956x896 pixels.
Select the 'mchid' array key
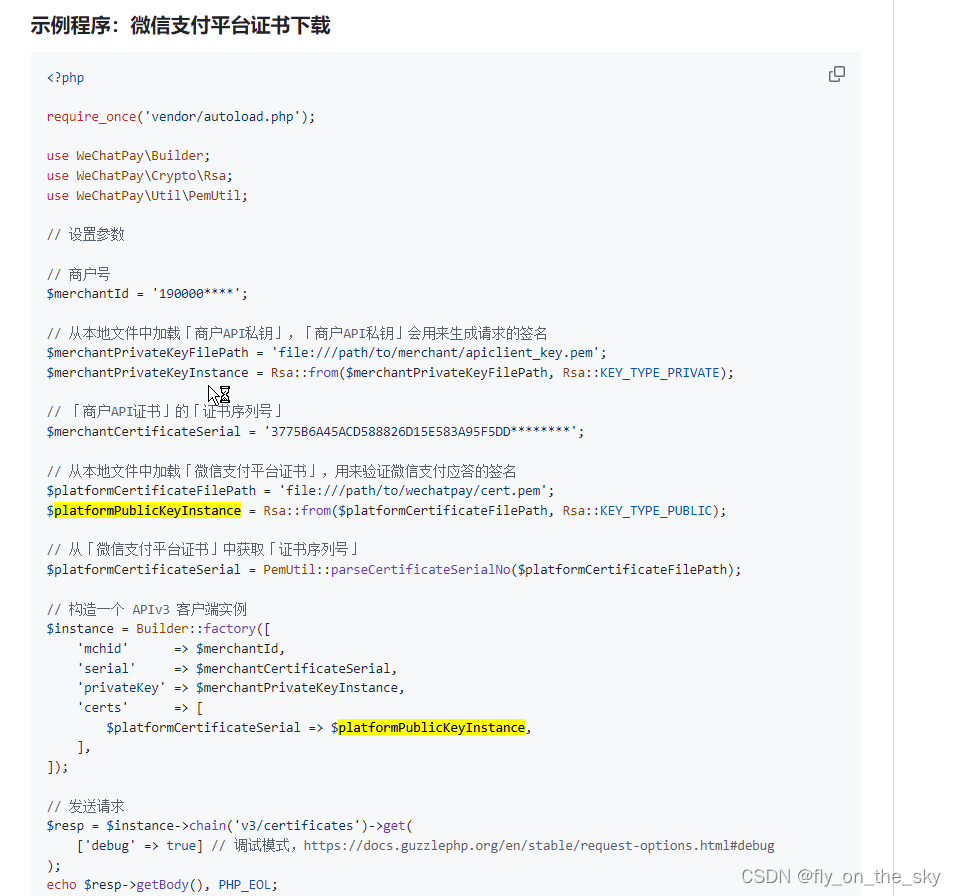(x=102, y=648)
